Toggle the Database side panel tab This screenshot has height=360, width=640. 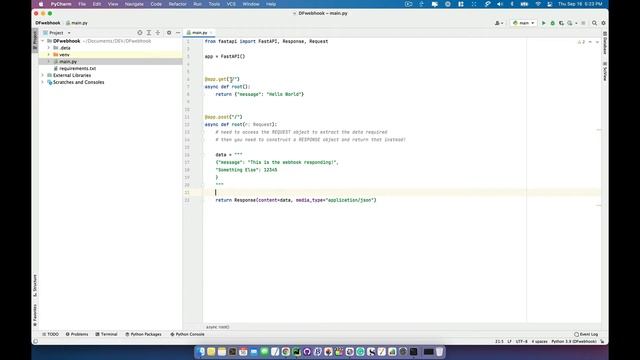(605, 43)
